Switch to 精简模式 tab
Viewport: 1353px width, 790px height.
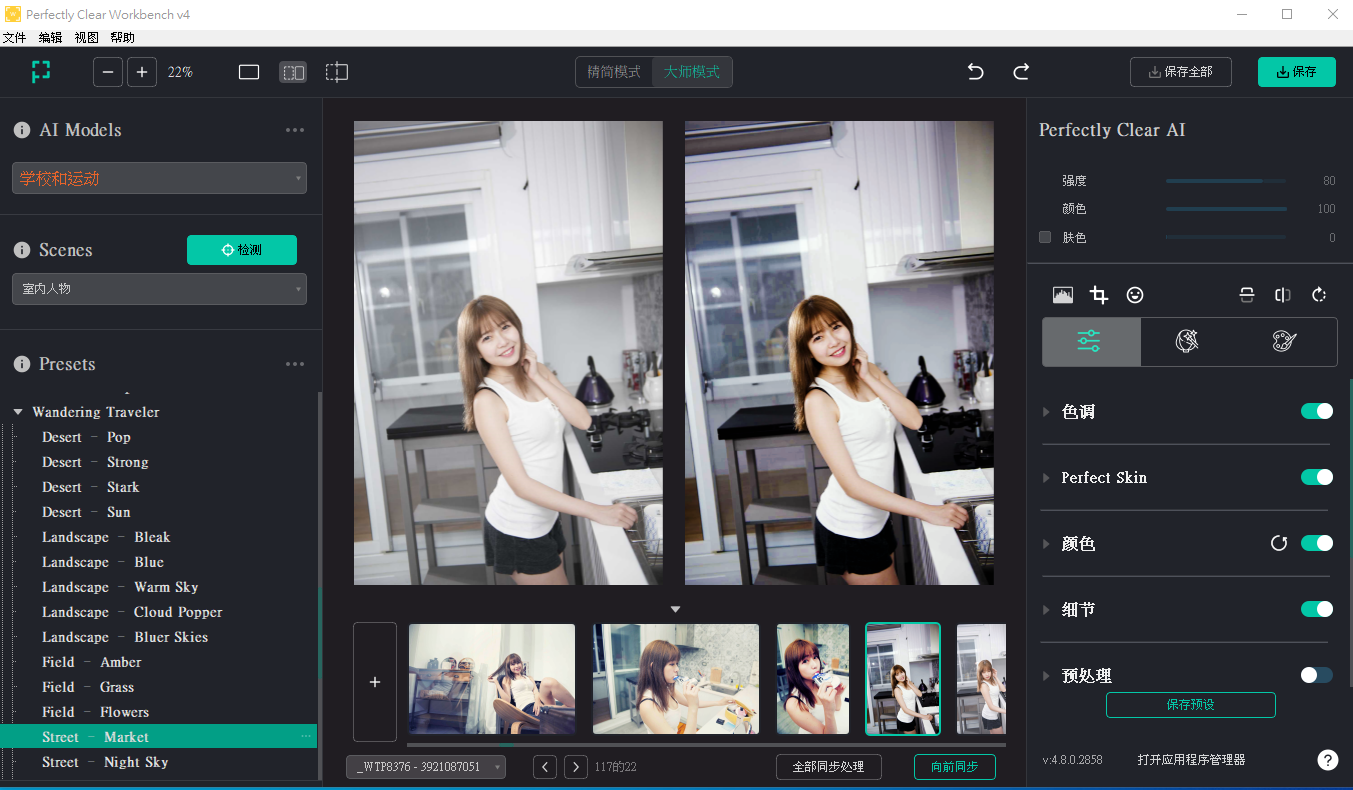tap(614, 72)
